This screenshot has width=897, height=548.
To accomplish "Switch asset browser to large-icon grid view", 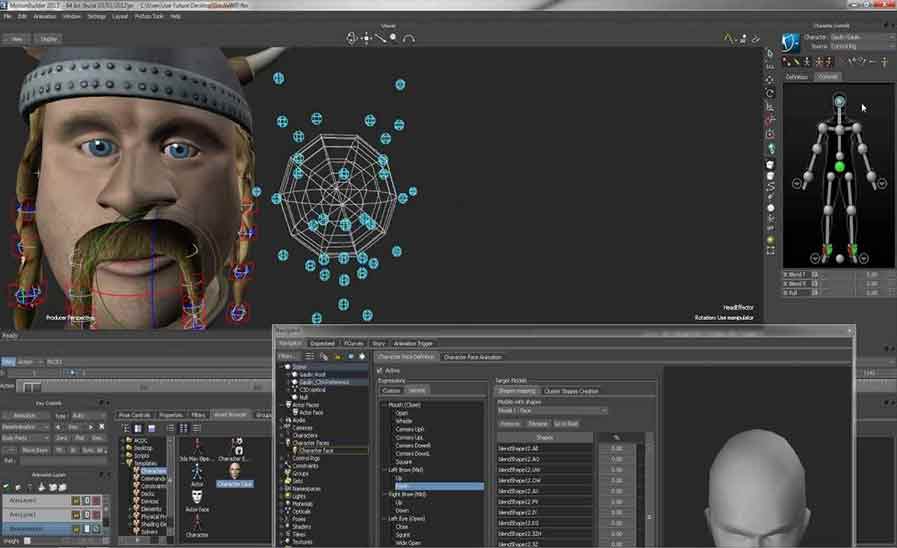I will click(x=184, y=428).
